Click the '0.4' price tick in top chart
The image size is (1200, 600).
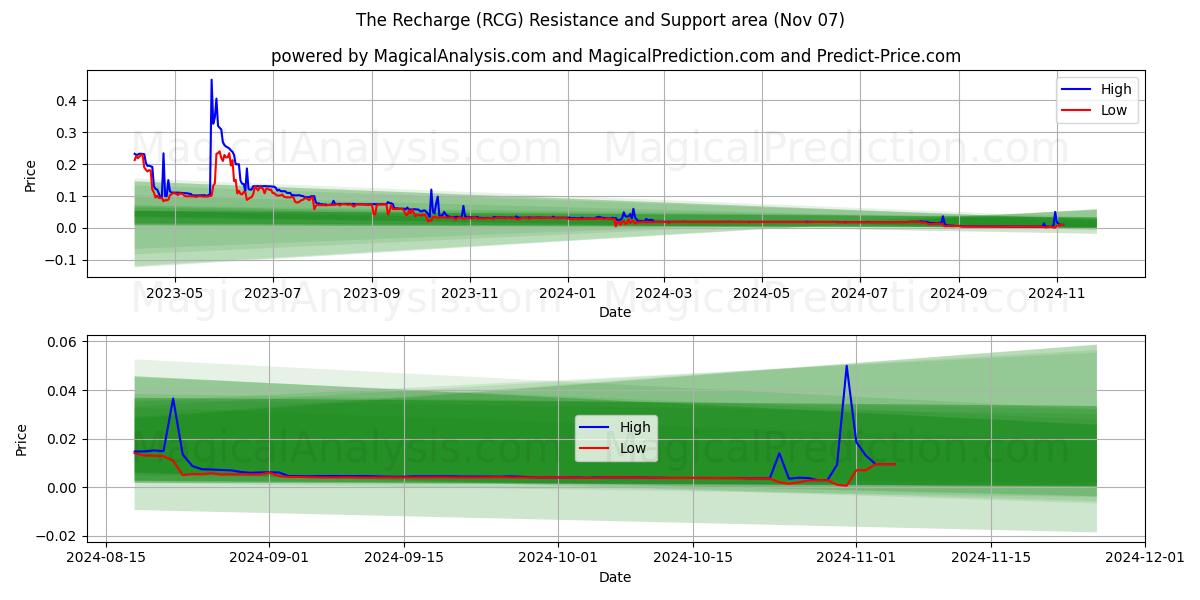pos(68,101)
